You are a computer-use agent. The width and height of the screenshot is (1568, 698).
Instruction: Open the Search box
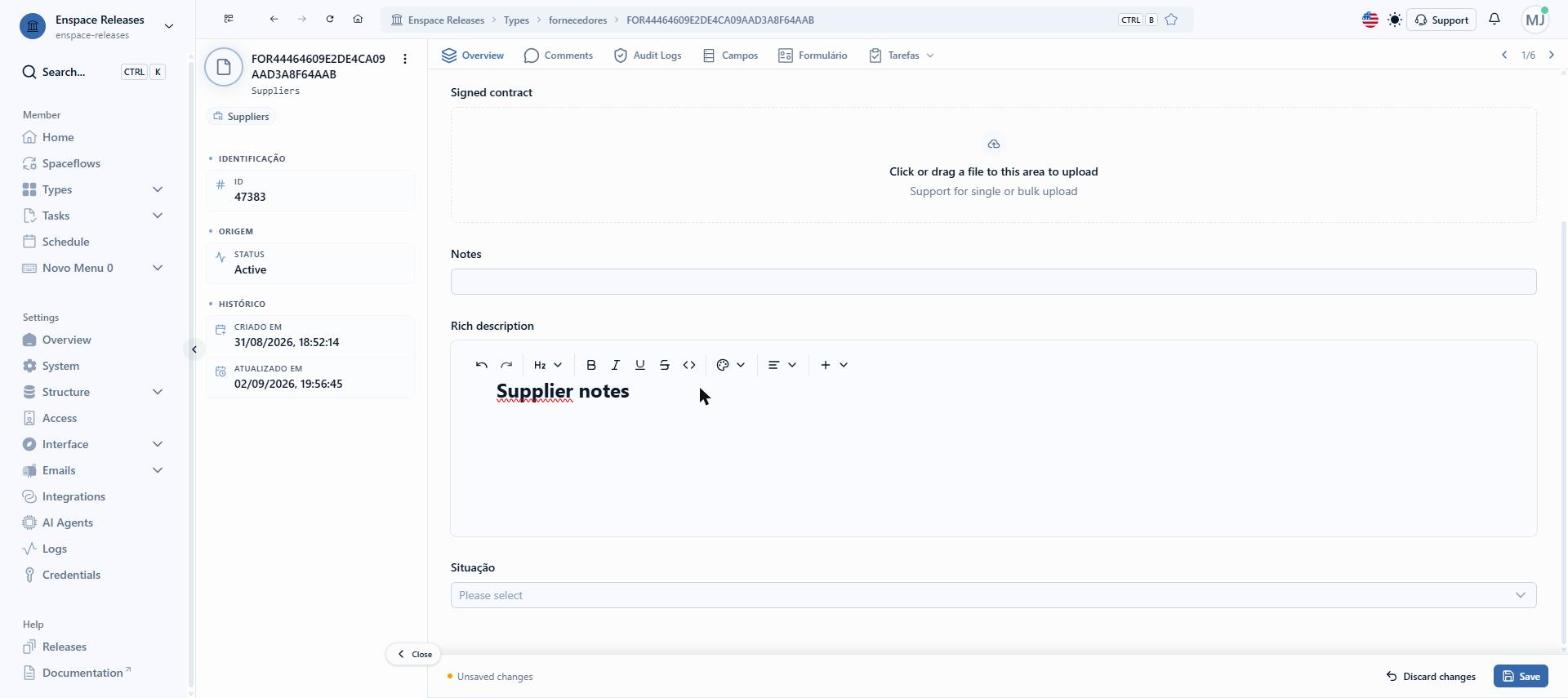[93, 72]
